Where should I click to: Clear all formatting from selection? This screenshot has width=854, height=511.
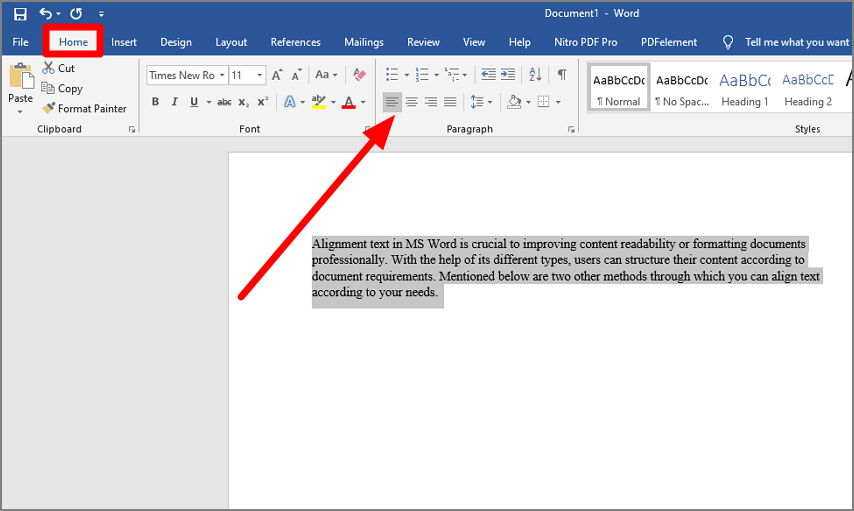coord(359,75)
